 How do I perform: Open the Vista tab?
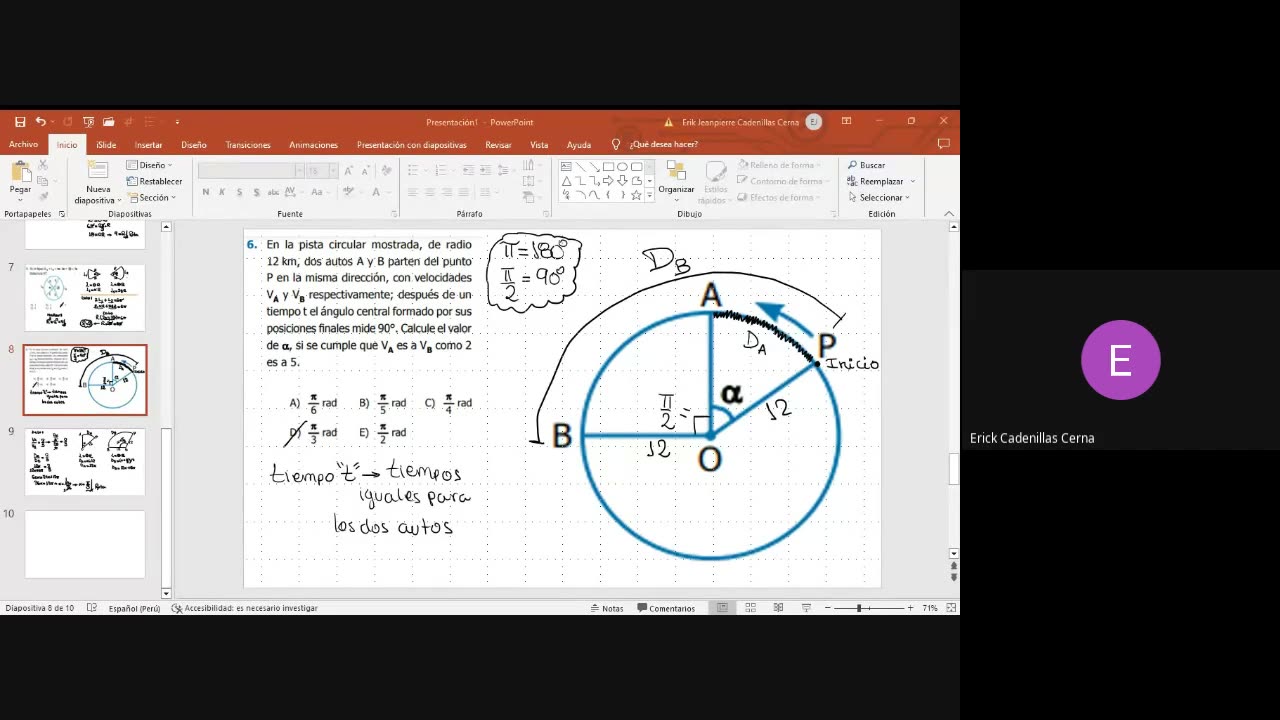539,145
